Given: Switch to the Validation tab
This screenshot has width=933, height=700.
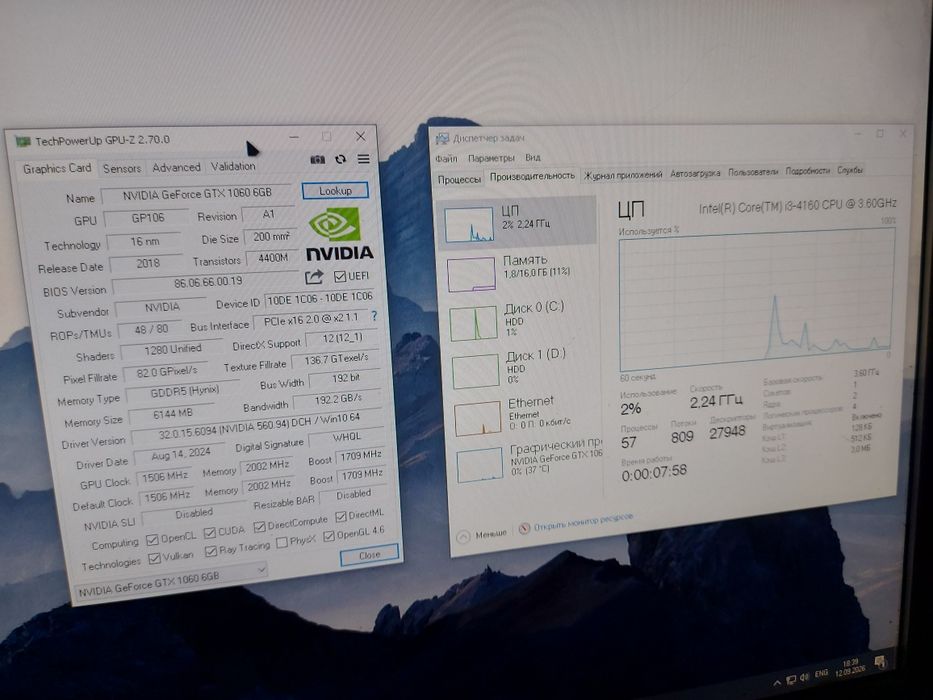Looking at the screenshot, I should coord(233,167).
